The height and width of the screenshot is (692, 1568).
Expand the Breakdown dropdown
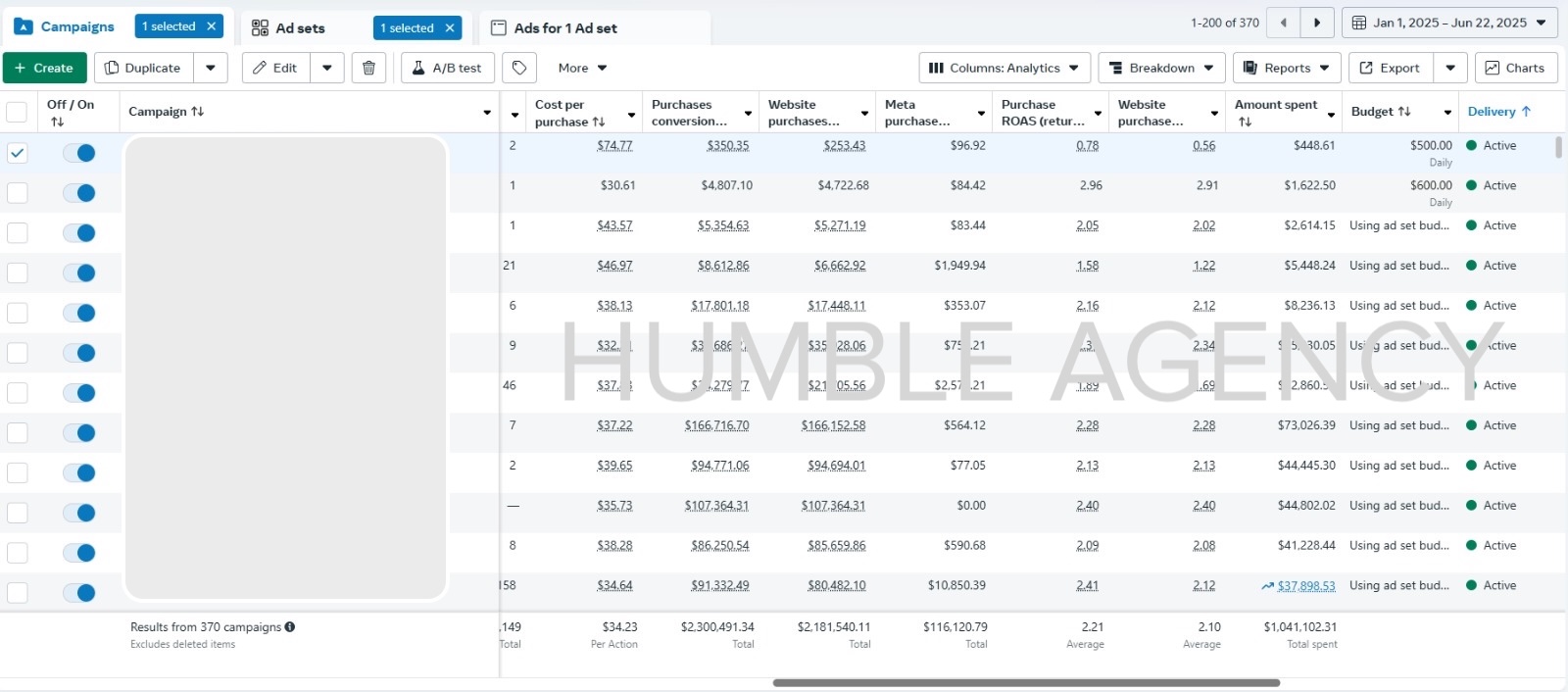(x=1160, y=68)
